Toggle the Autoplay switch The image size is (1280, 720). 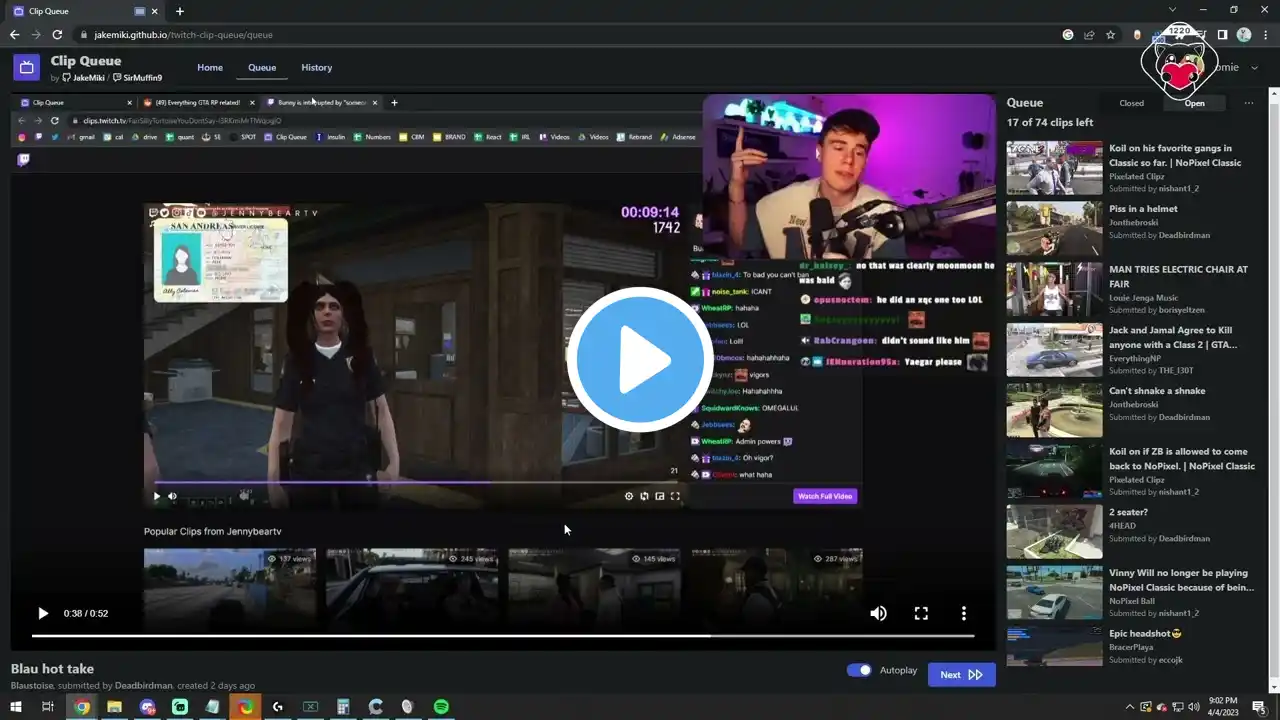tap(859, 670)
